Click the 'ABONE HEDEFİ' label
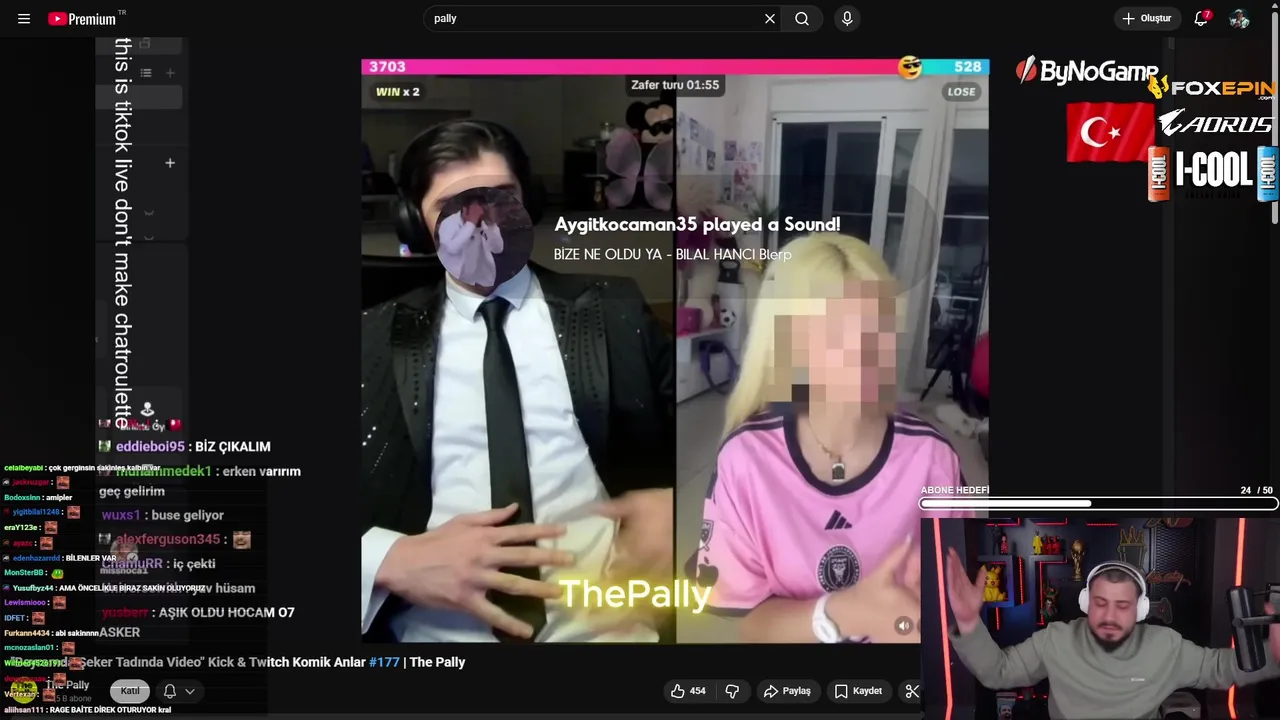Viewport: 1280px width, 720px height. (954, 490)
